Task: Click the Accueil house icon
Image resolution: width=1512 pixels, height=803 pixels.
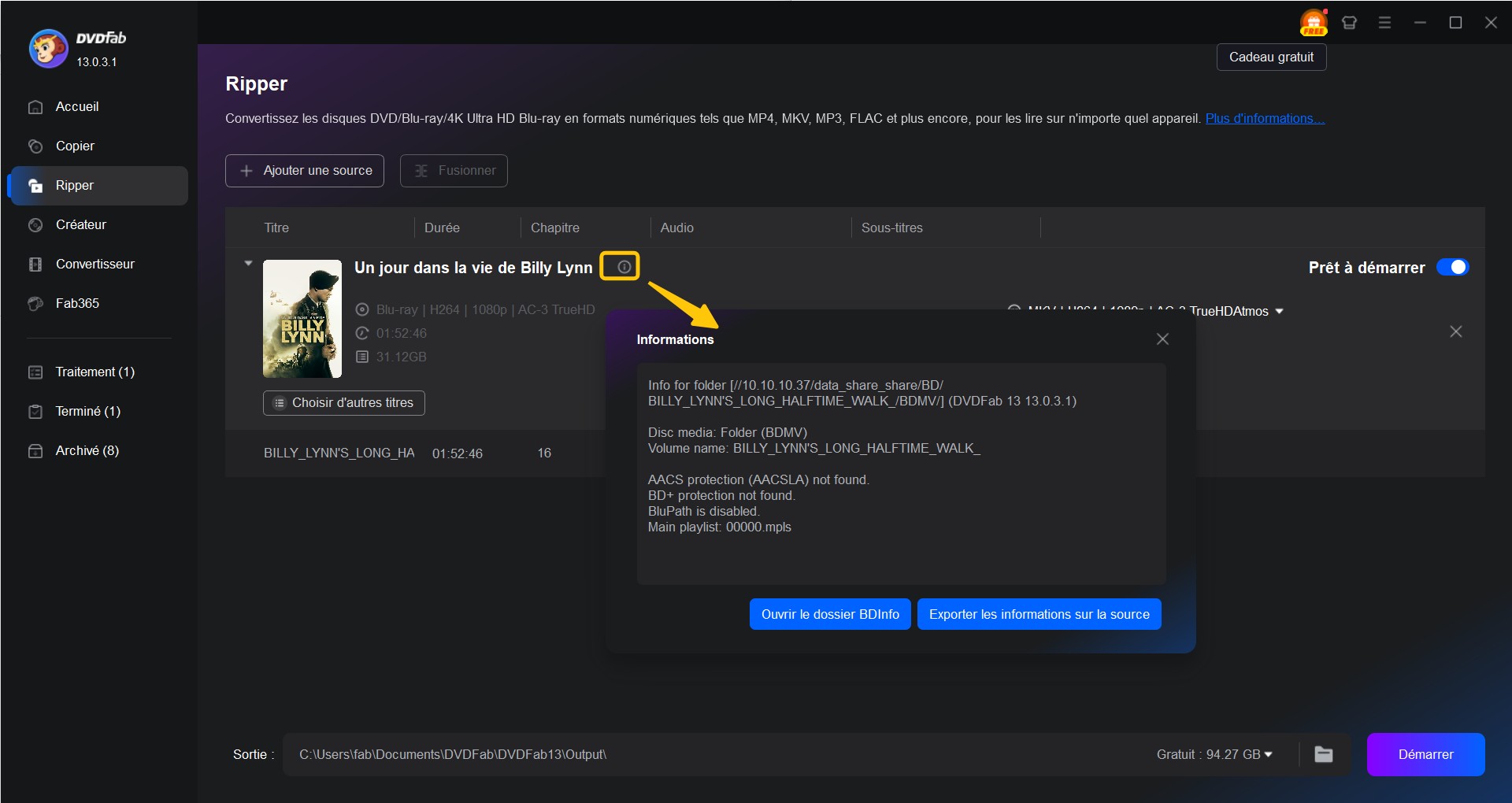Action: point(35,107)
